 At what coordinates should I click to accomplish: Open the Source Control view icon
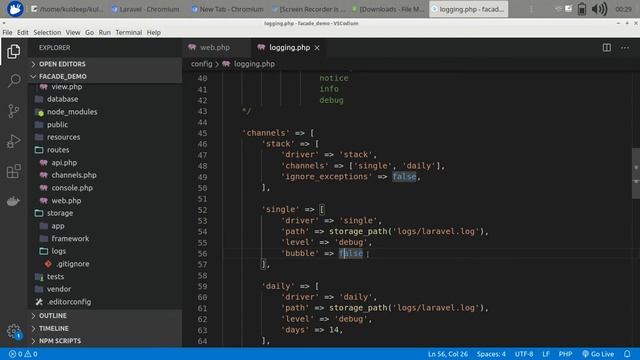[13, 111]
